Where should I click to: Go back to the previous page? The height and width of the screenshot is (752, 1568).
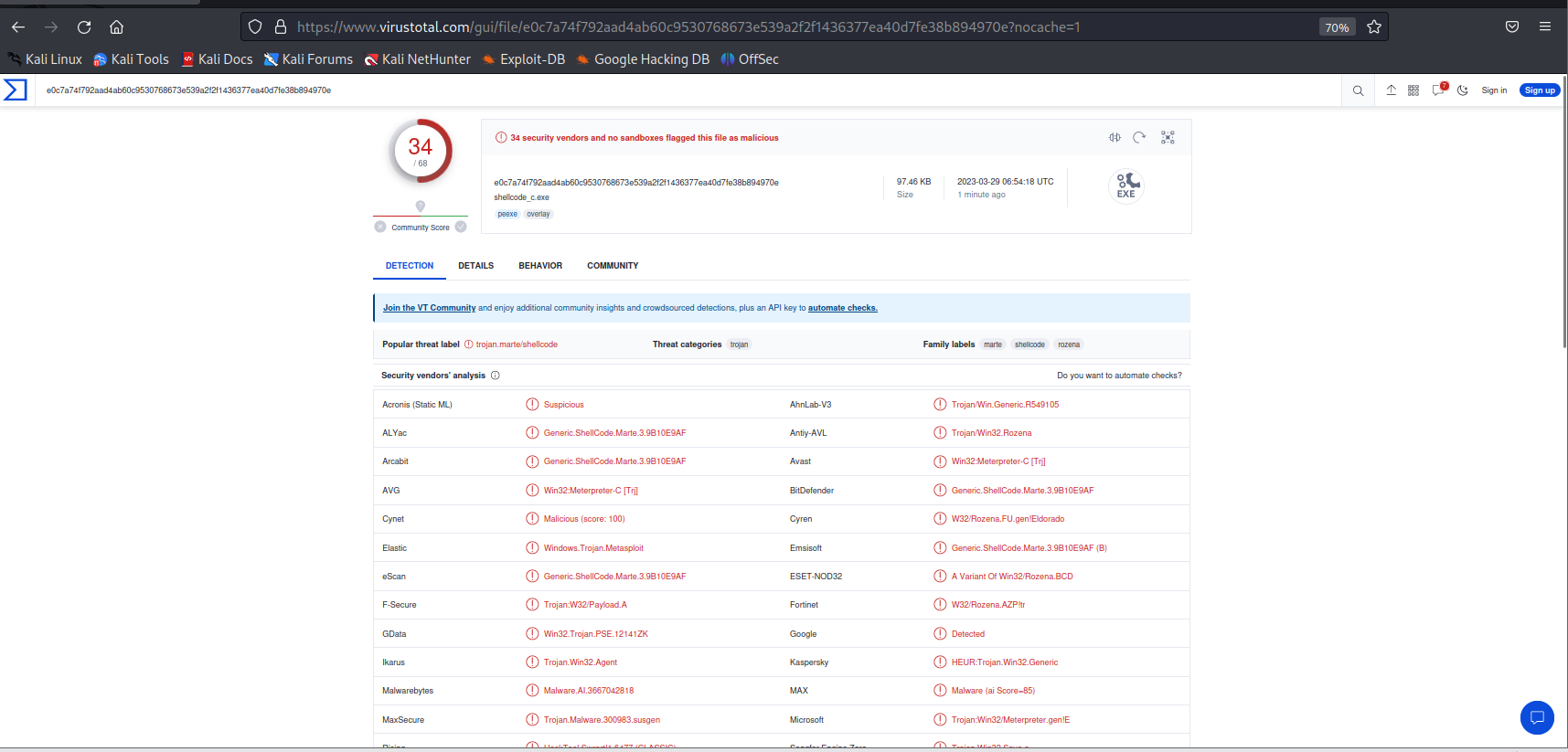coord(18,27)
